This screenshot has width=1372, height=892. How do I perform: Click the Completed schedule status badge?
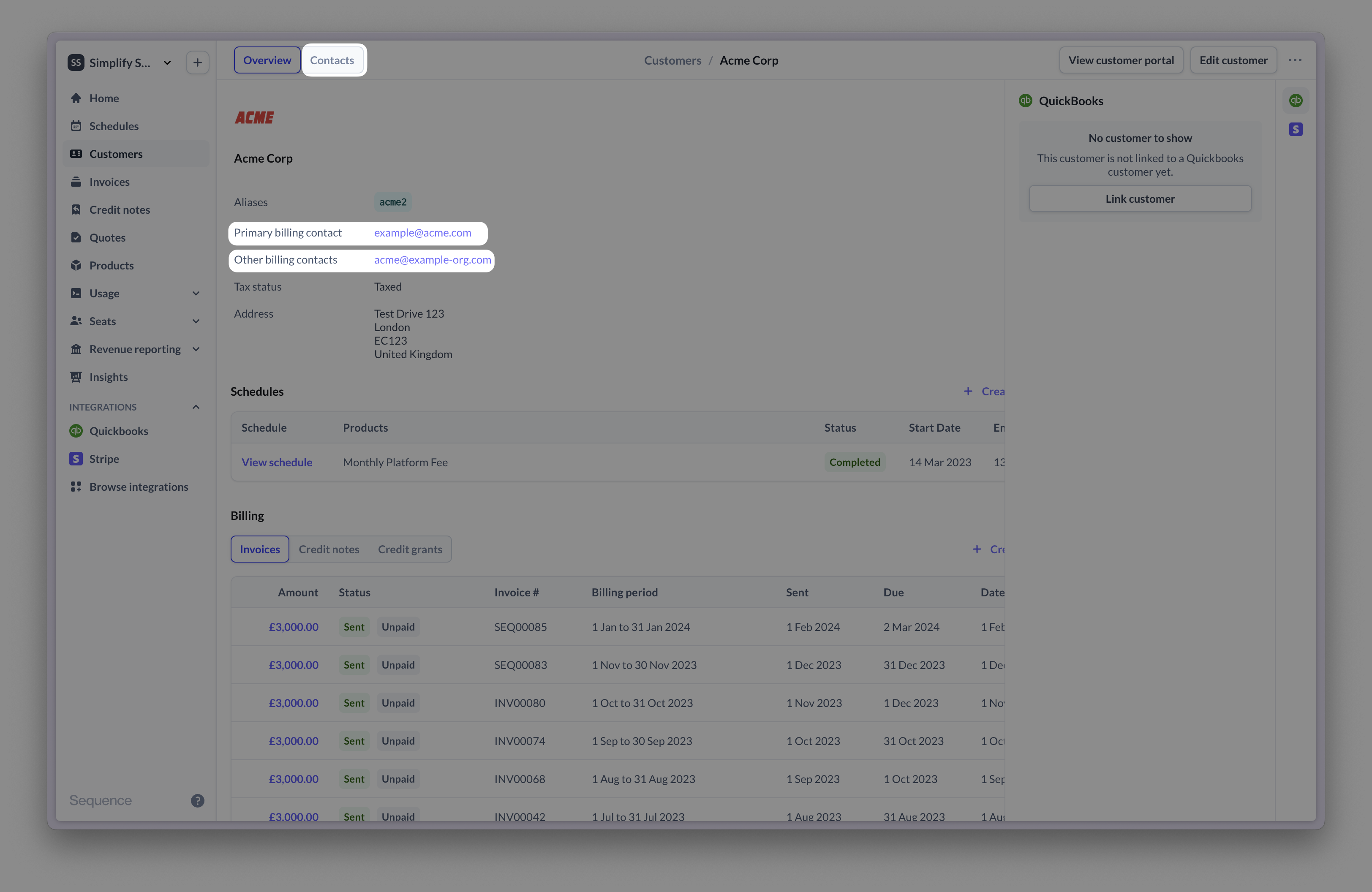854,462
